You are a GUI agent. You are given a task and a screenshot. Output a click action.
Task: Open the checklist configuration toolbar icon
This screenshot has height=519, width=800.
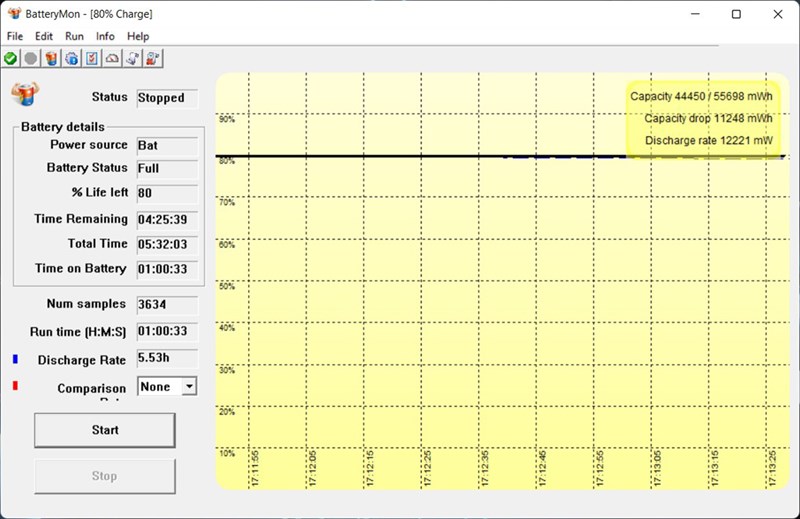point(92,59)
